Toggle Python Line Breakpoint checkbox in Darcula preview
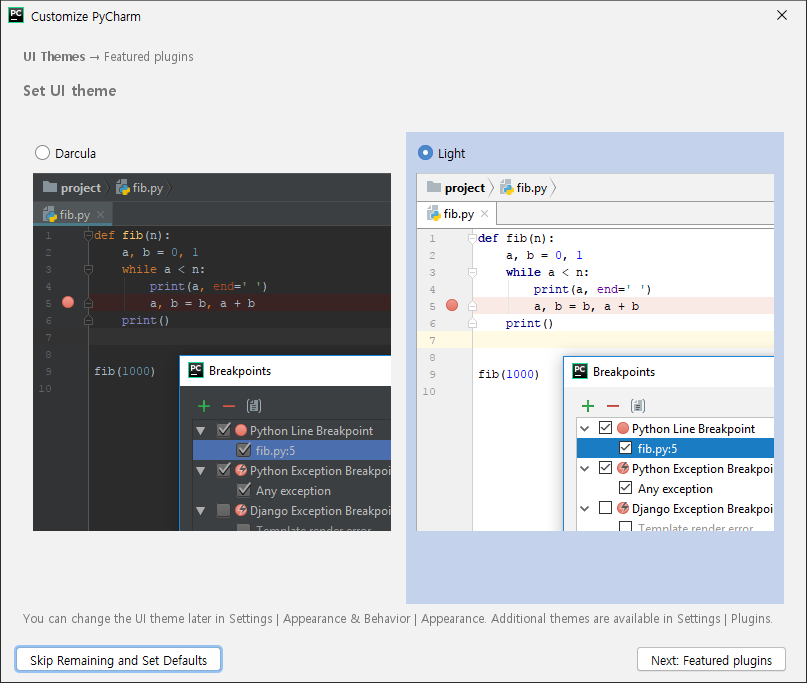807x683 pixels. tap(224, 429)
